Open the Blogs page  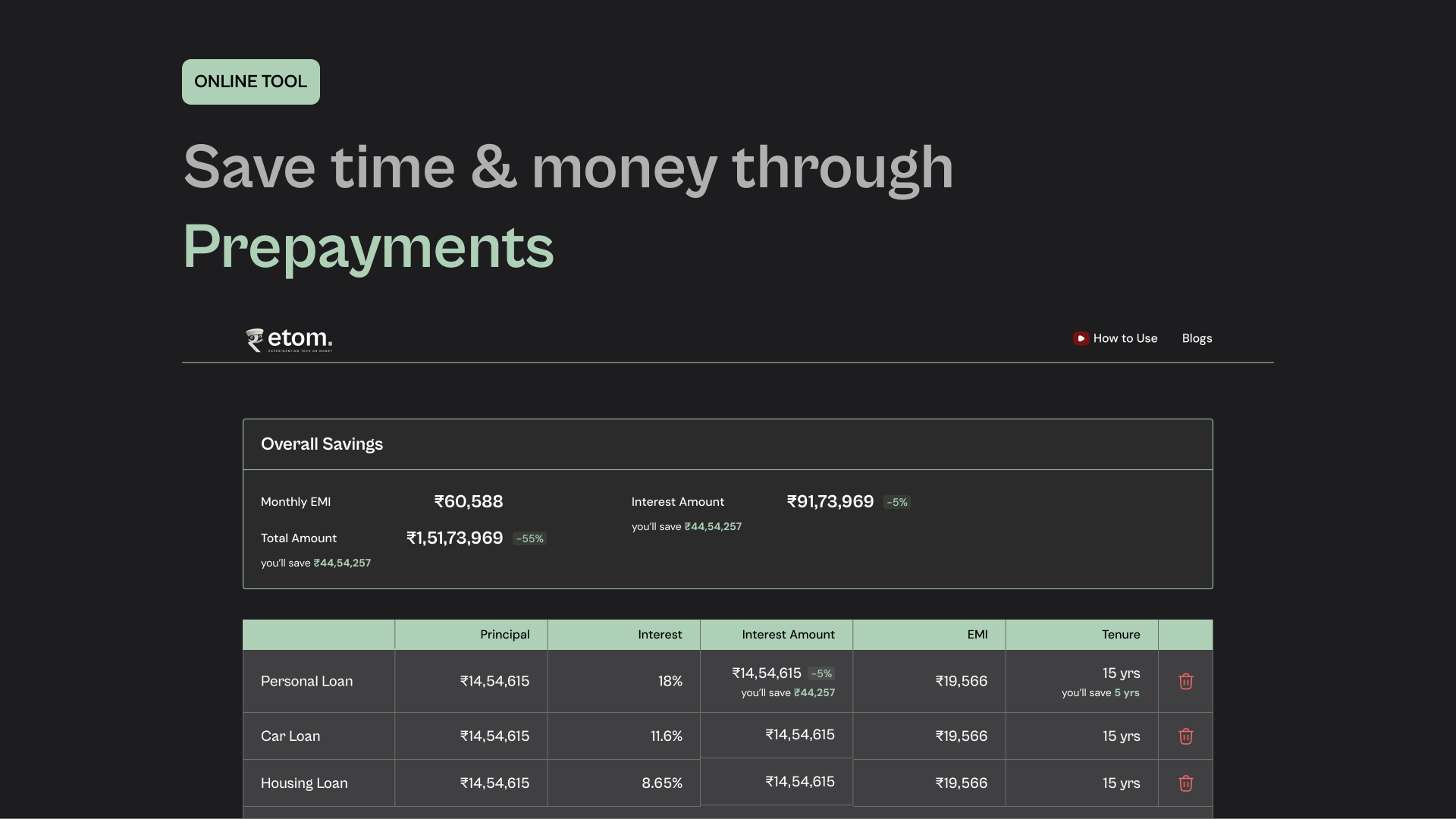[1197, 338]
